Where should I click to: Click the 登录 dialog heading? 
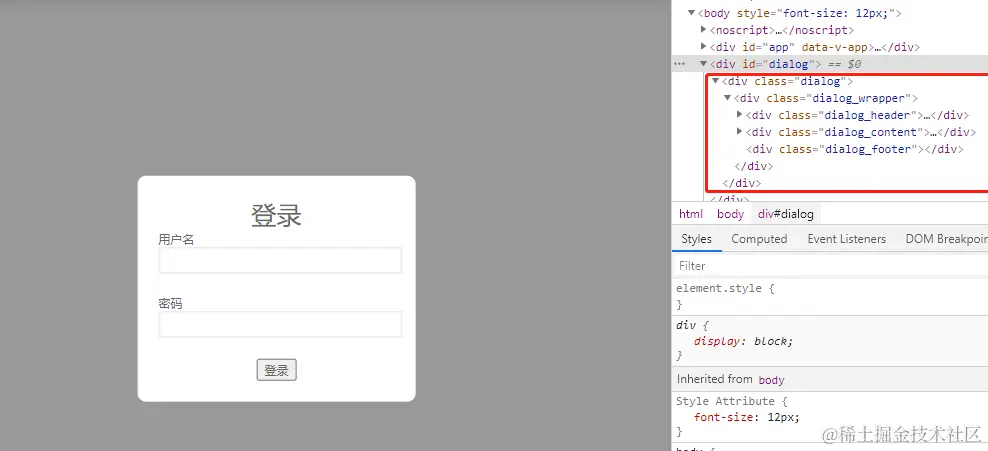click(277, 215)
